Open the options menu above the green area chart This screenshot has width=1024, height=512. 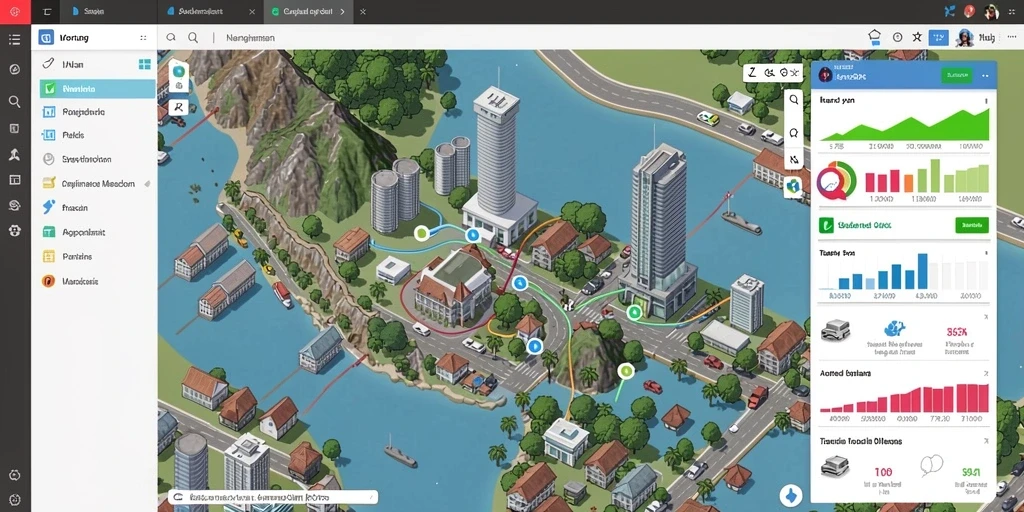coord(985,101)
